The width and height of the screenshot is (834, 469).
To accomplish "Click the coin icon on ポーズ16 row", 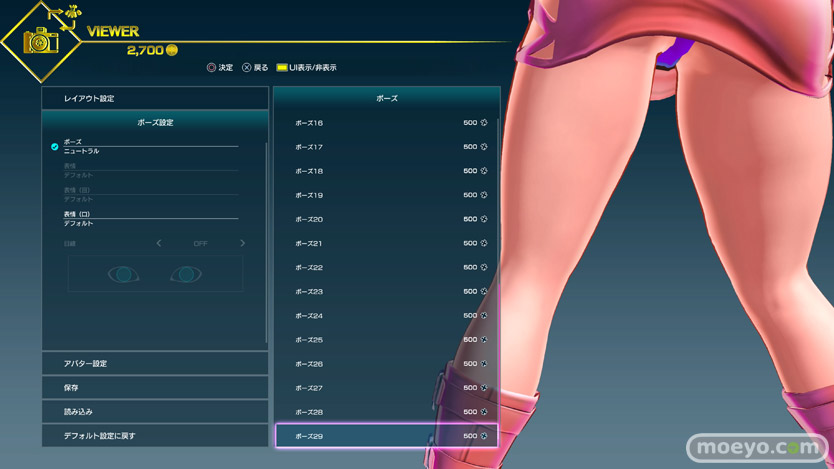I will click(484, 123).
